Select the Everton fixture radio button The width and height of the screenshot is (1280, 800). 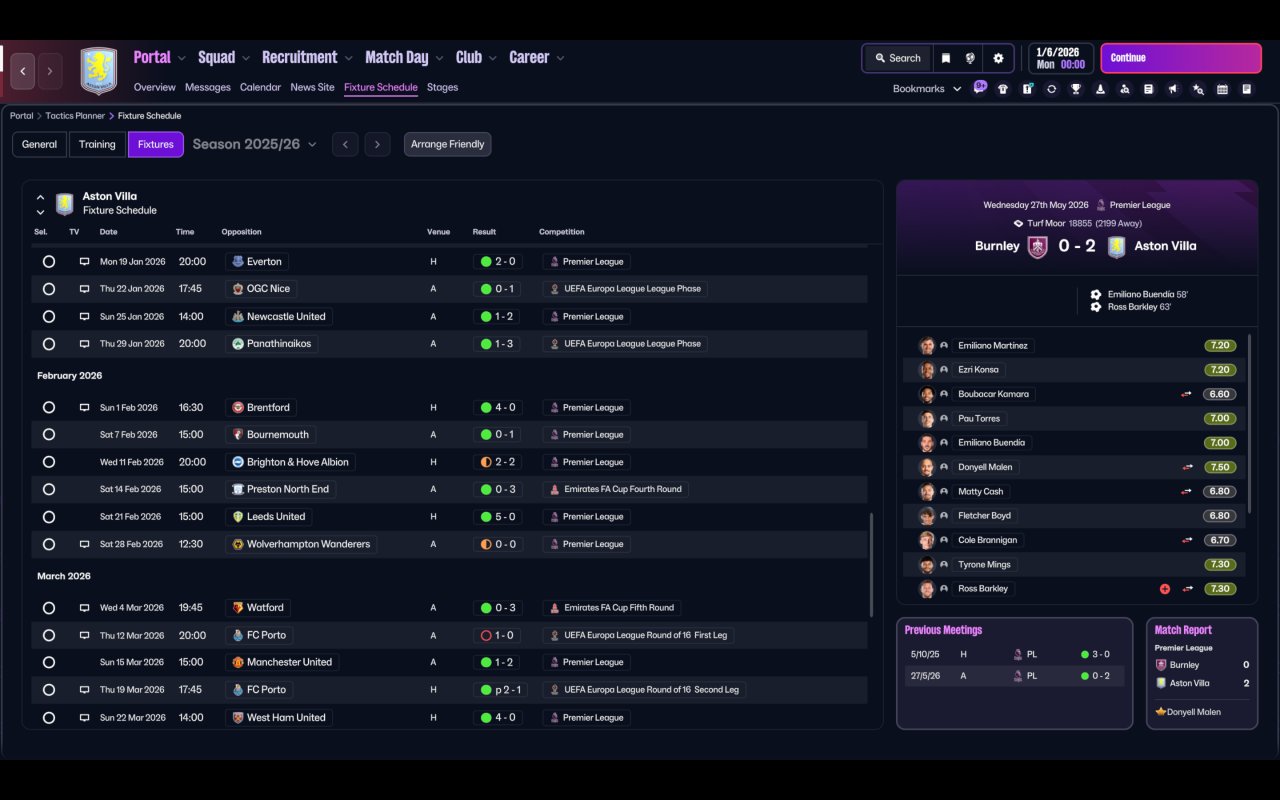[x=49, y=262]
